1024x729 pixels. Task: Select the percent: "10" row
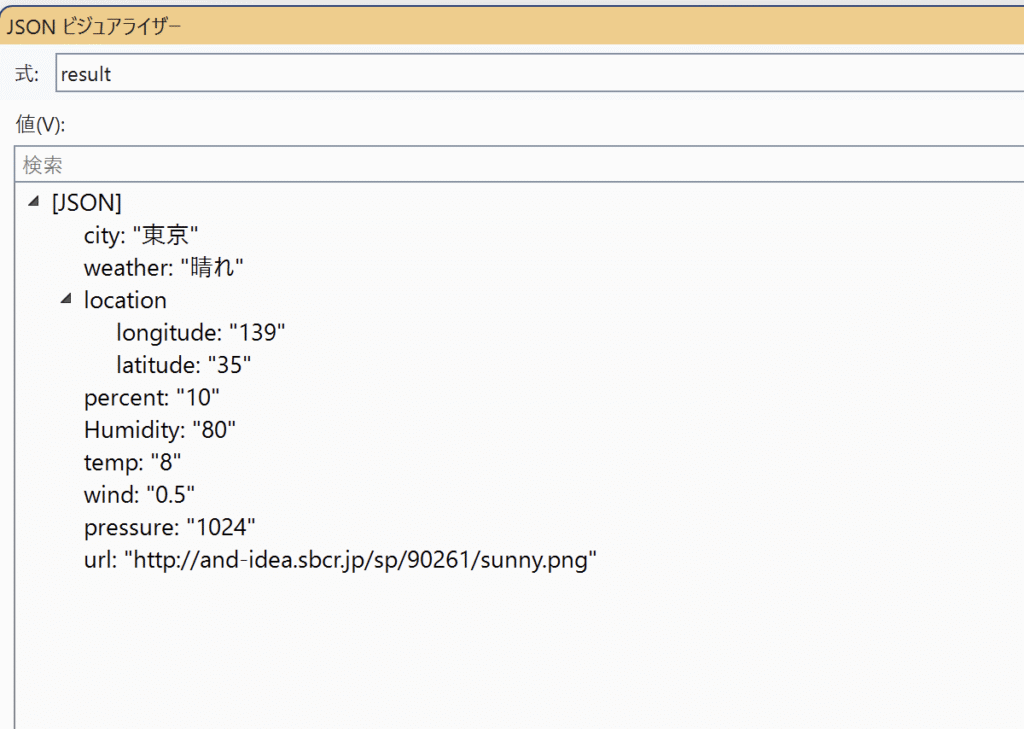point(152,397)
